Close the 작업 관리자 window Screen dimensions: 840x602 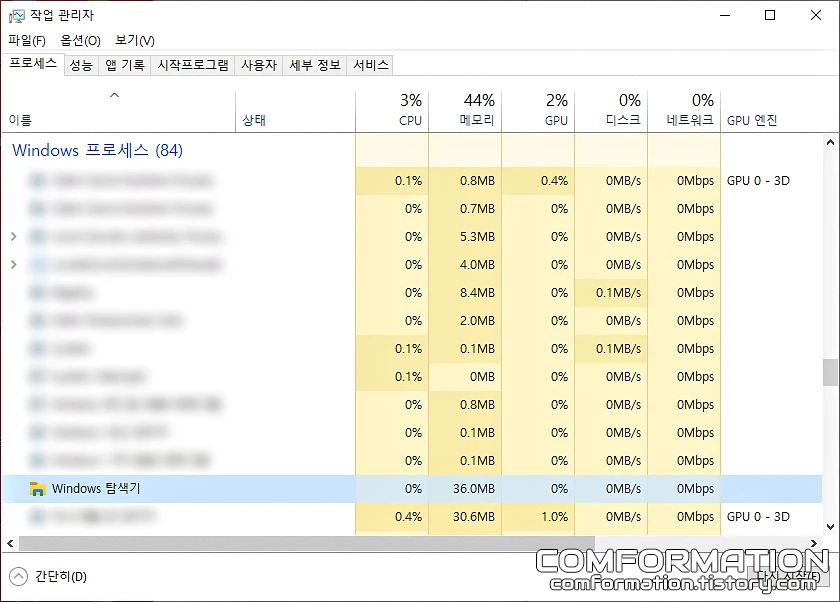pyautogui.click(x=816, y=15)
